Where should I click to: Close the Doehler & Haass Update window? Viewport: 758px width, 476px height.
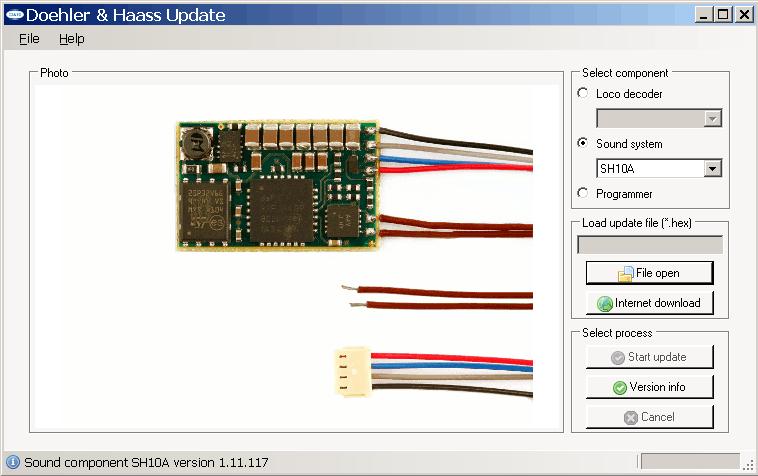coord(744,15)
